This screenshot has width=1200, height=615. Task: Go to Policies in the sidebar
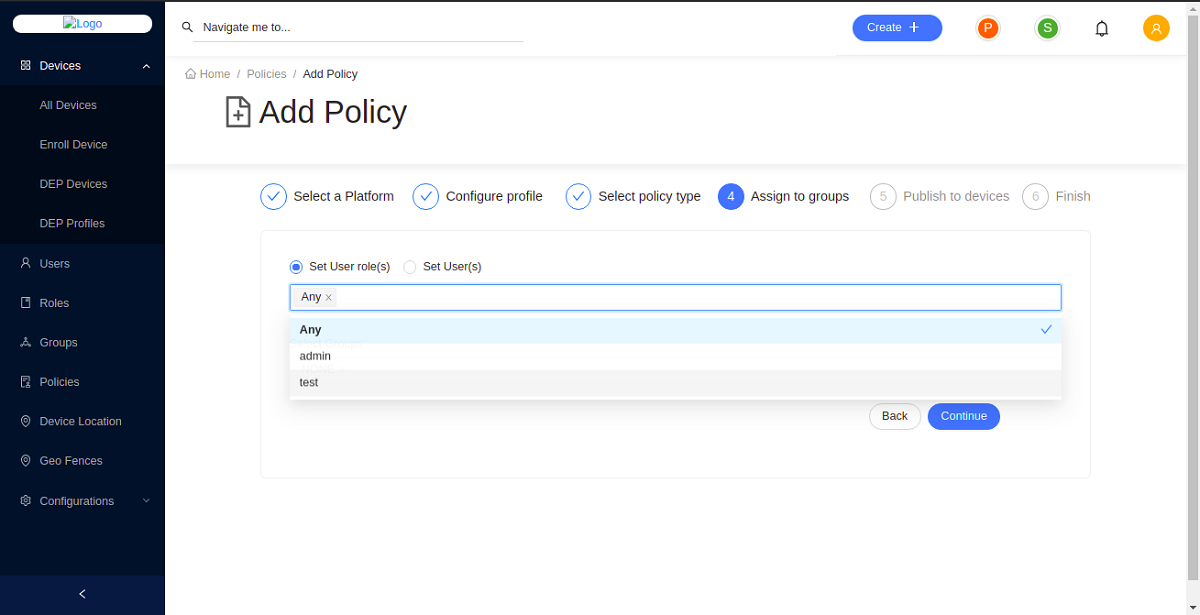tap(59, 382)
